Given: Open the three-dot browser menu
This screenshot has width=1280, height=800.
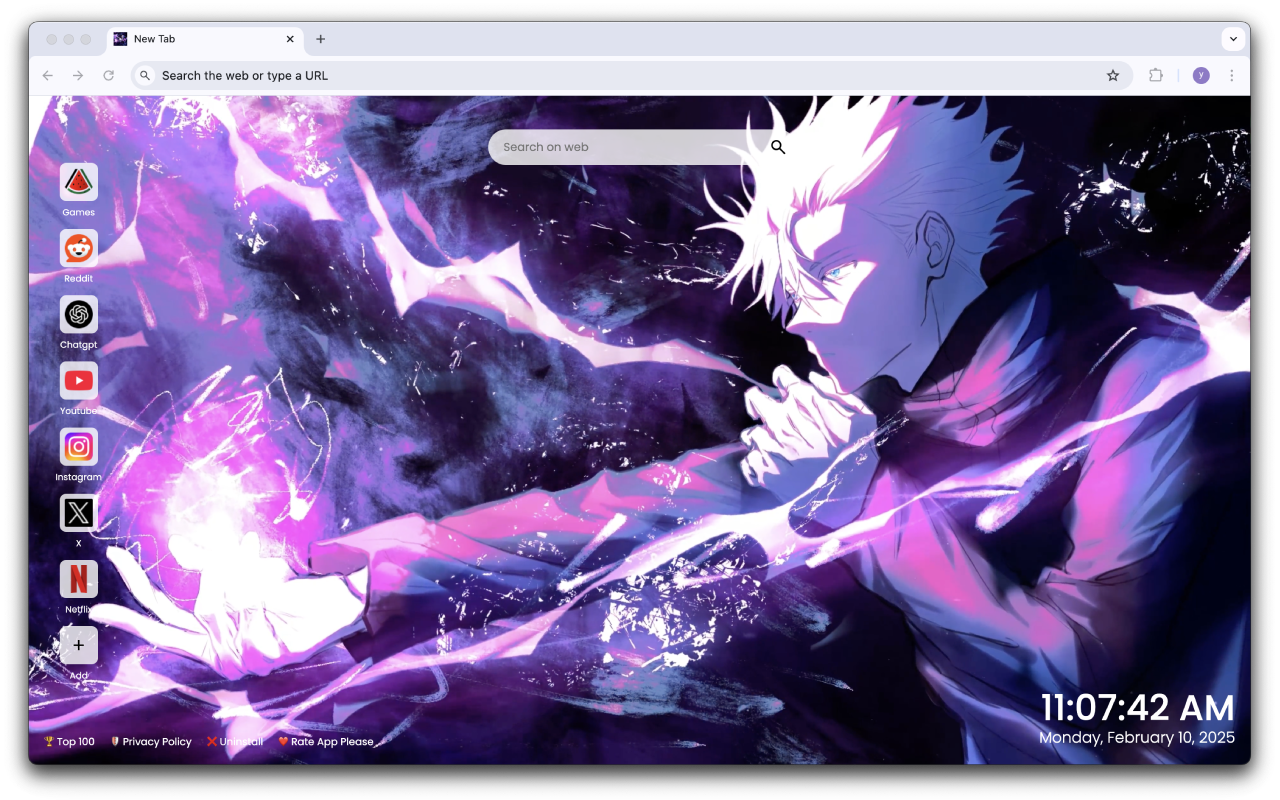Looking at the screenshot, I should coord(1231,75).
